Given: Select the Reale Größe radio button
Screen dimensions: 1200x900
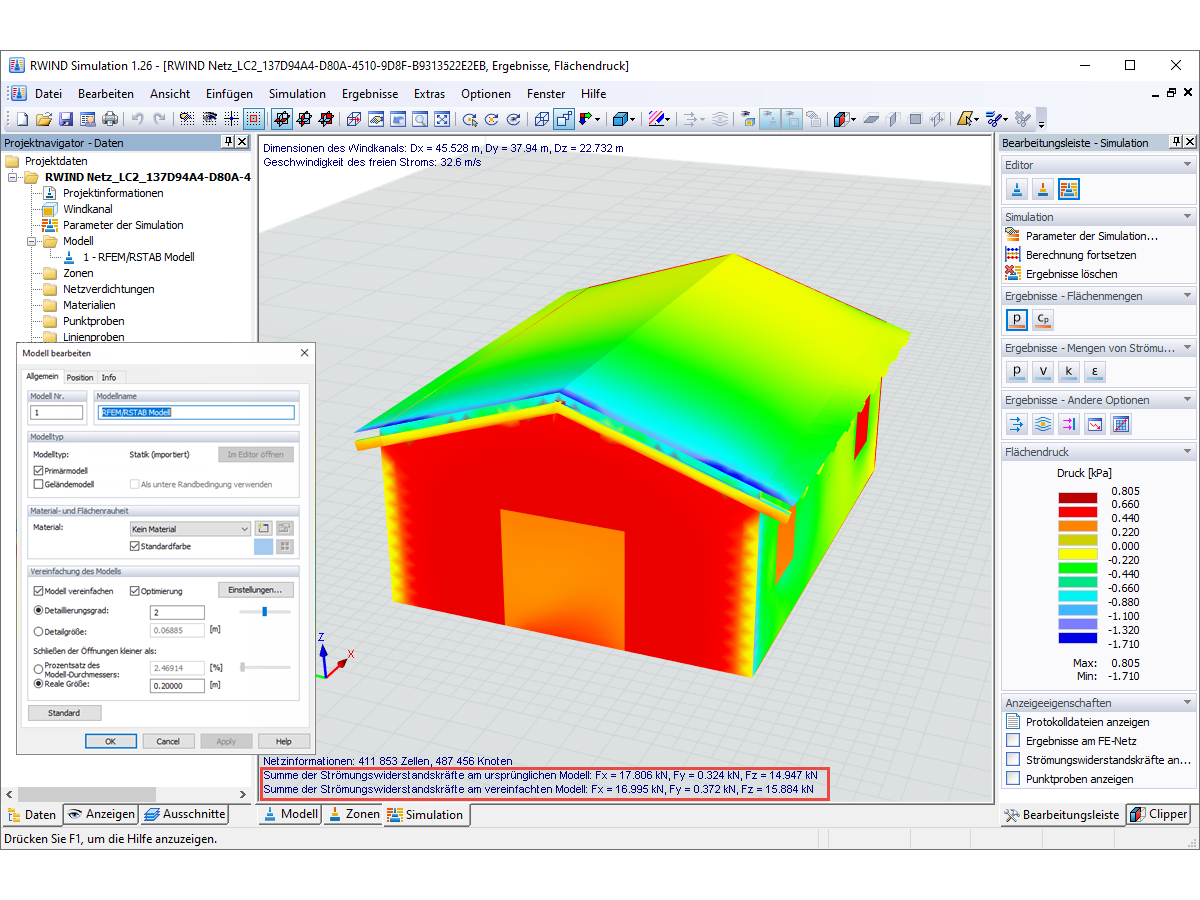Looking at the screenshot, I should (38, 684).
